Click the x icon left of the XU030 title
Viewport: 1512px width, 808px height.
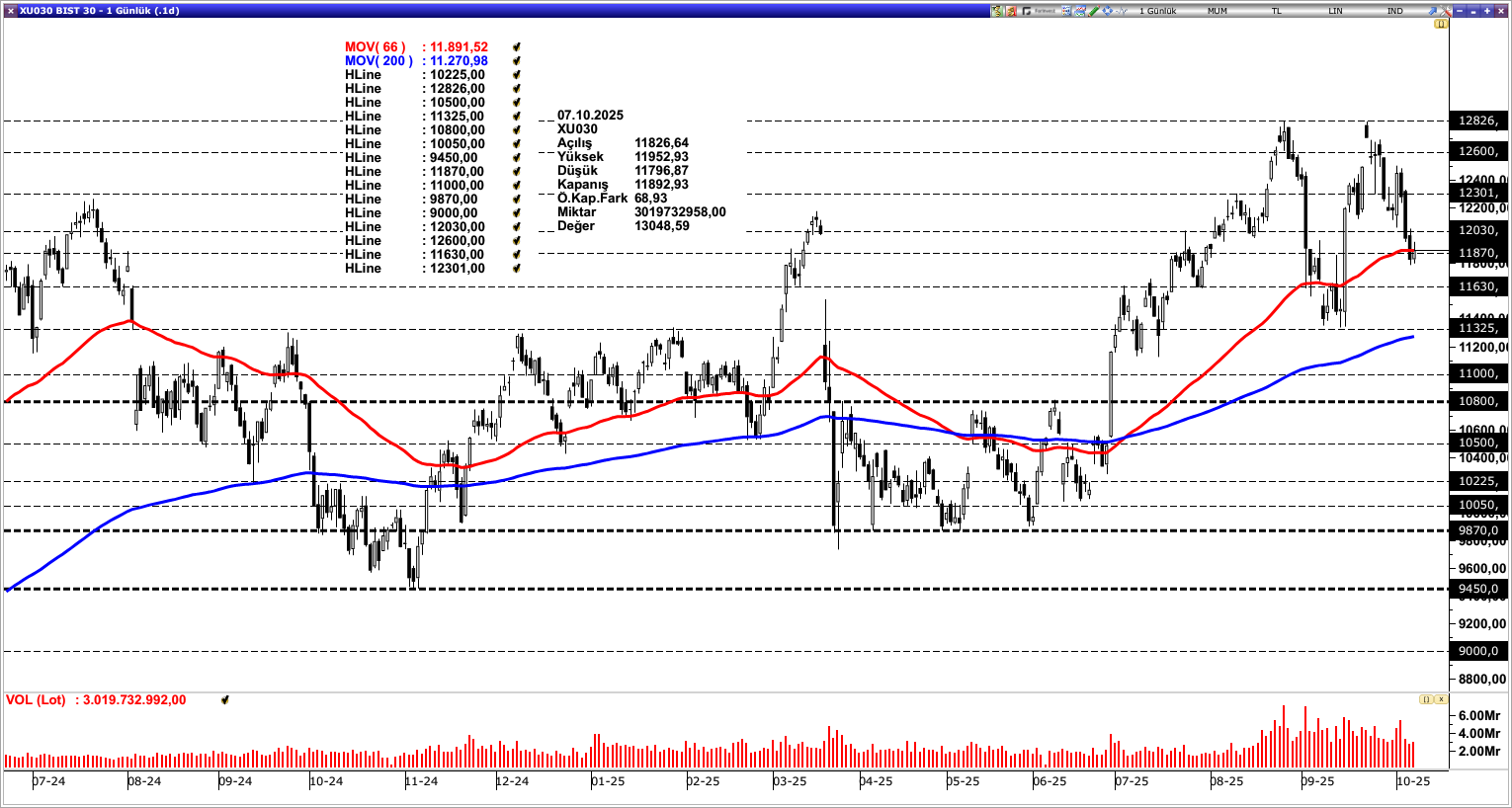(11, 11)
